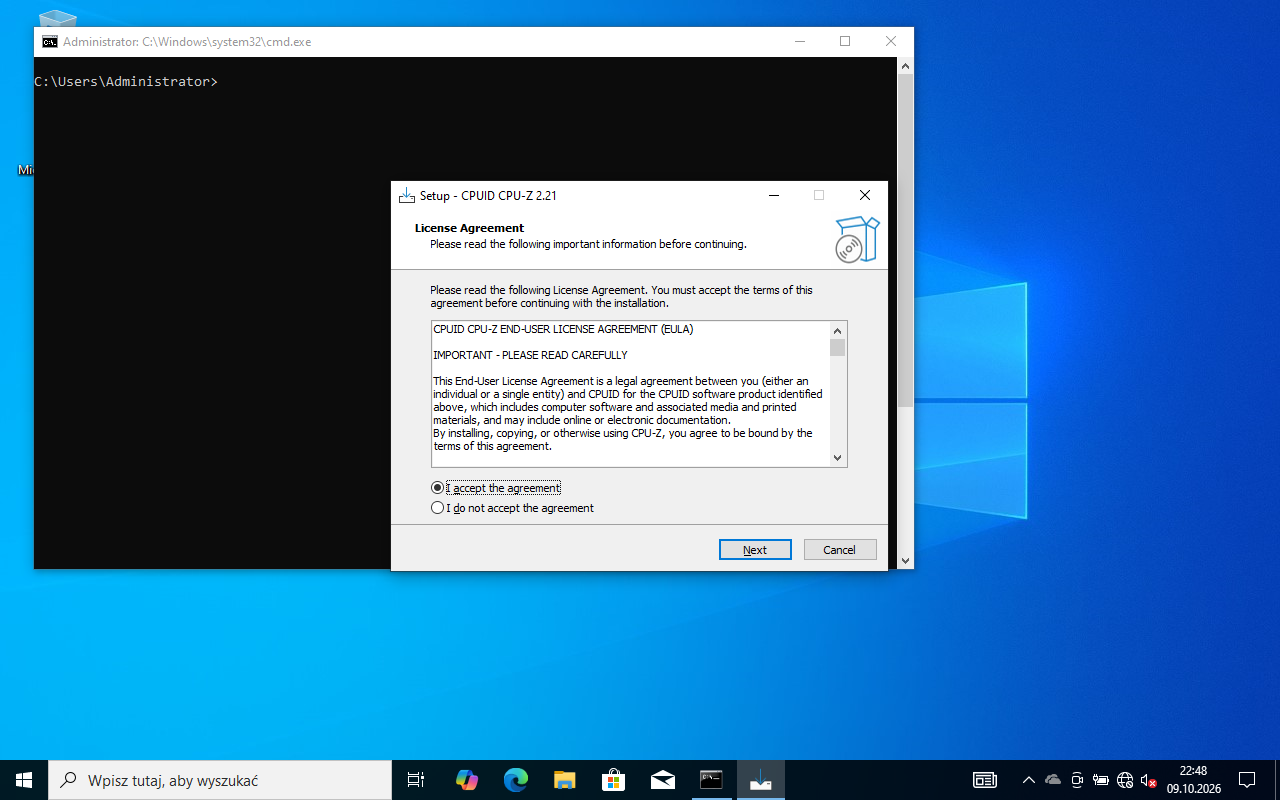Launch Copilot from the taskbar
The image size is (1280, 800).
(x=467, y=780)
